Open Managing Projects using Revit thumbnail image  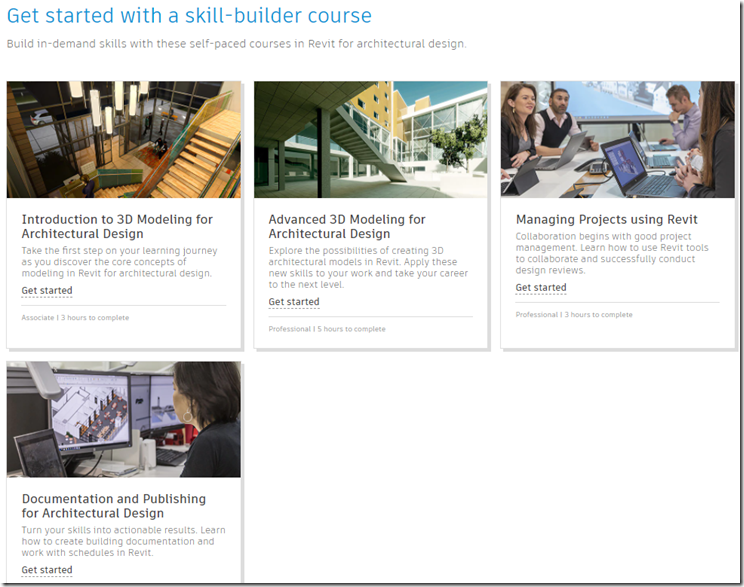click(618, 140)
